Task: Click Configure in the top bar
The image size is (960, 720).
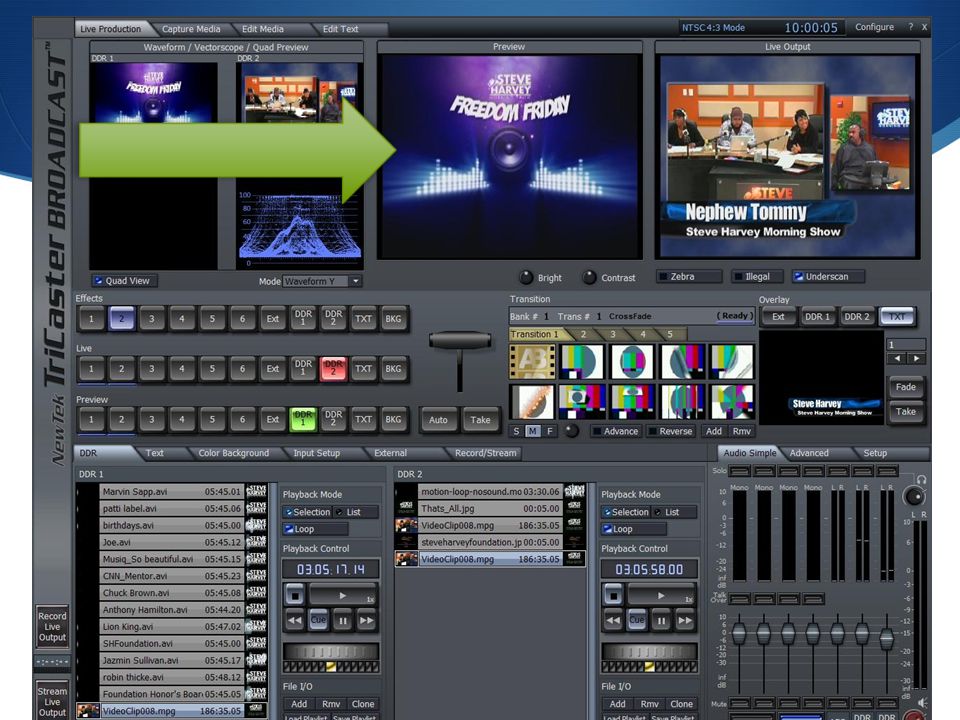Action: point(874,27)
